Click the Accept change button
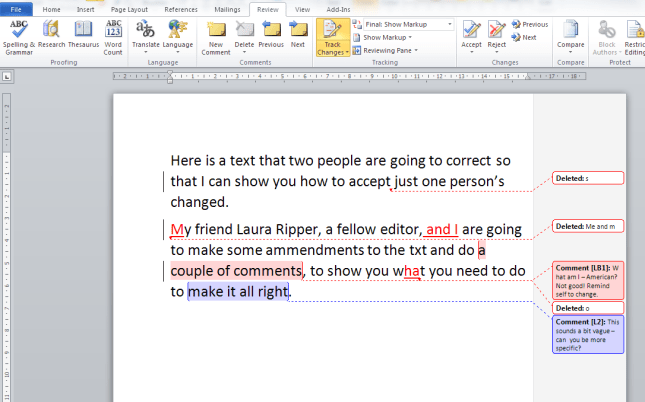The width and height of the screenshot is (645, 402). (471, 34)
